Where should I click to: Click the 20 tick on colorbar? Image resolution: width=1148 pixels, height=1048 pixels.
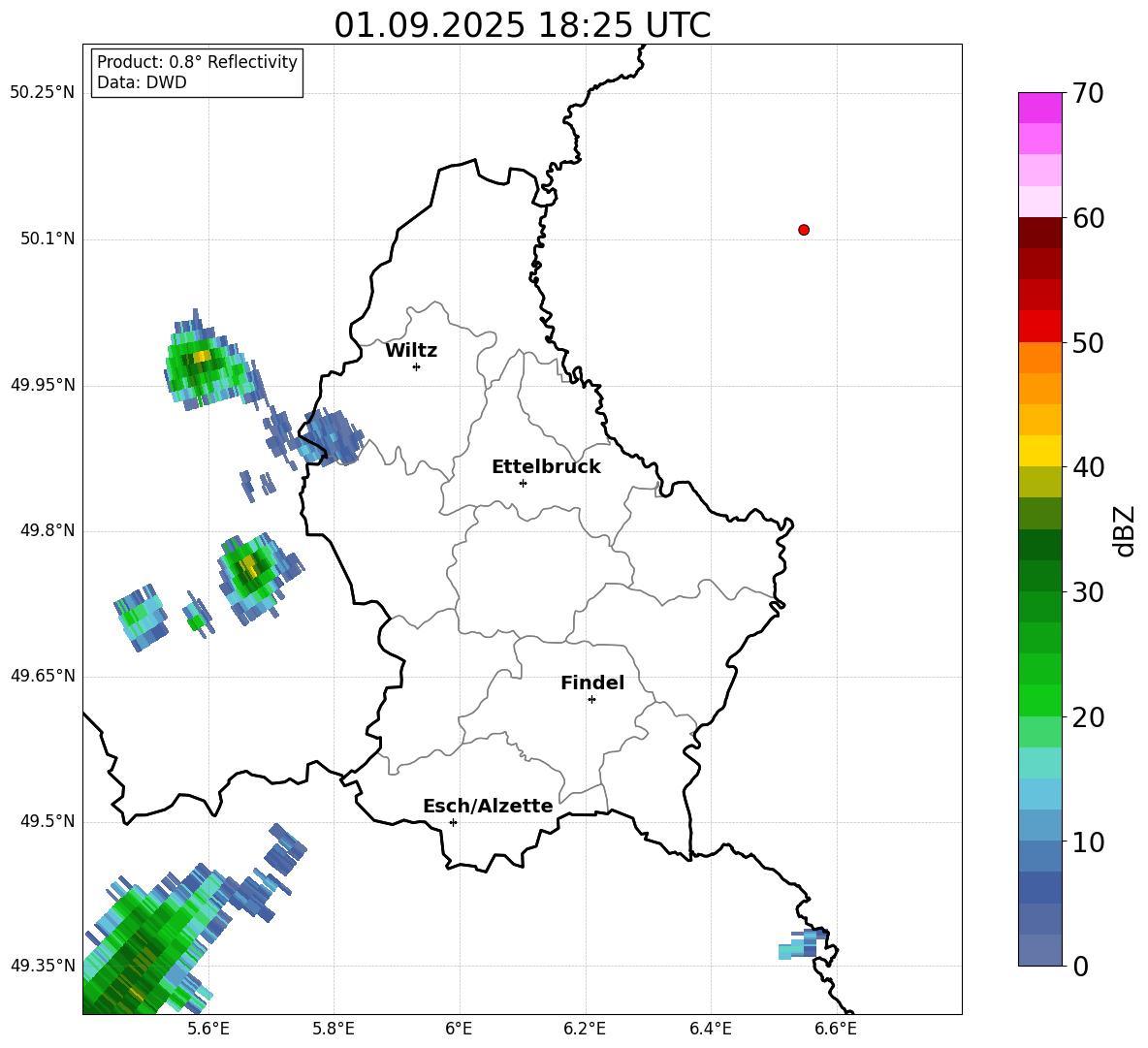click(1088, 717)
